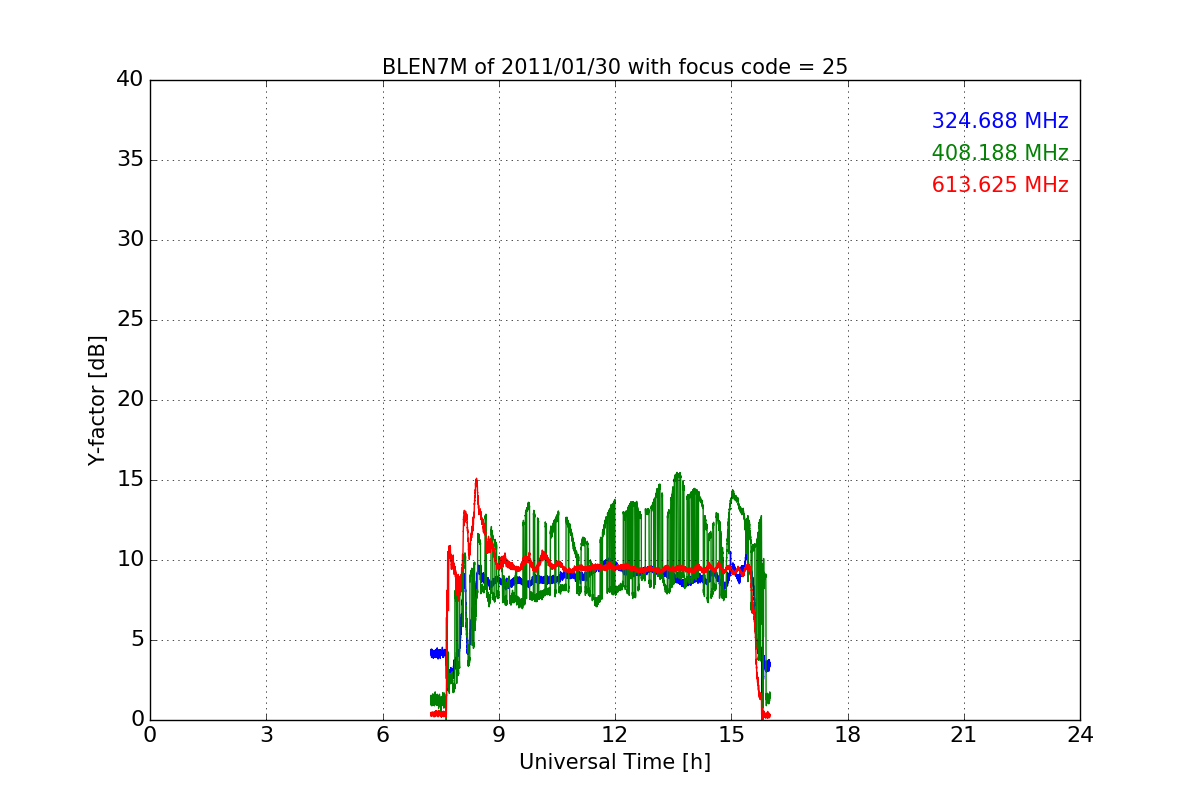Viewport: 1200px width, 800px height.
Task: Click the 'Y-factor [dB]' axis label
Action: pos(97,400)
